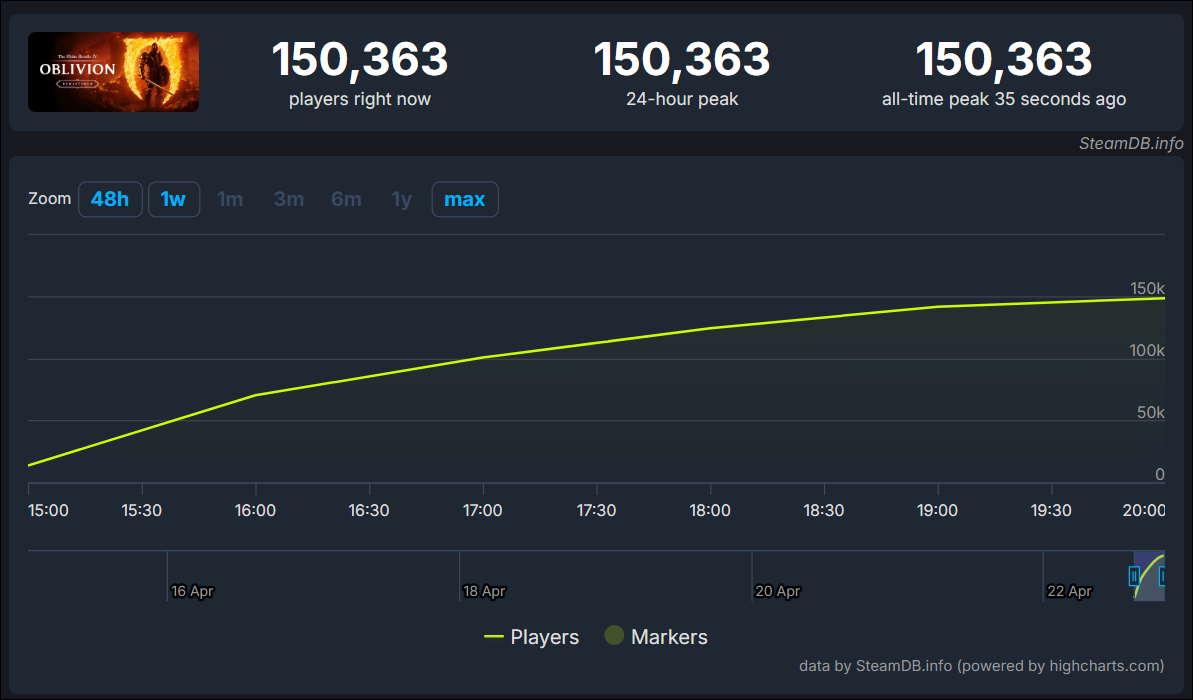
Task: Select the 1y zoom option
Action: (x=401, y=199)
